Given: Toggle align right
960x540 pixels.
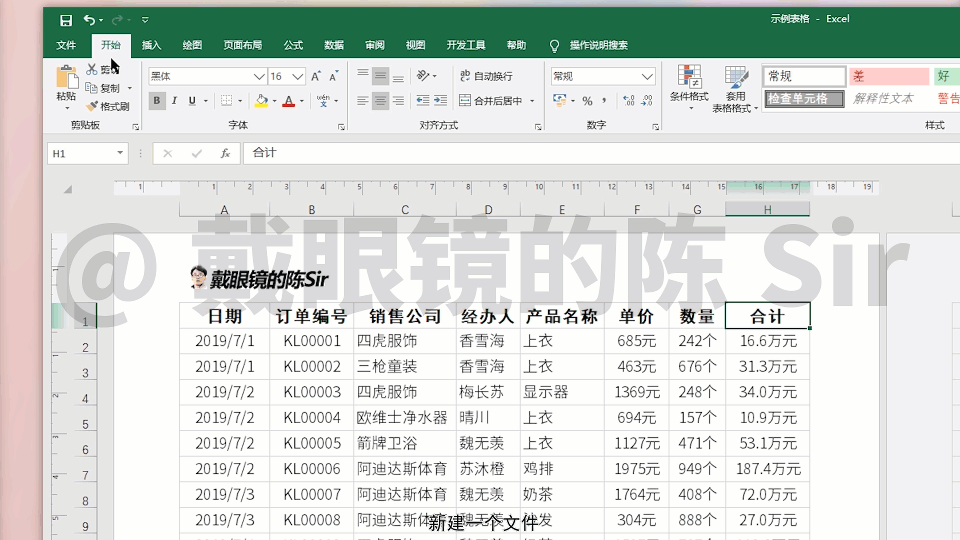Looking at the screenshot, I should point(398,100).
